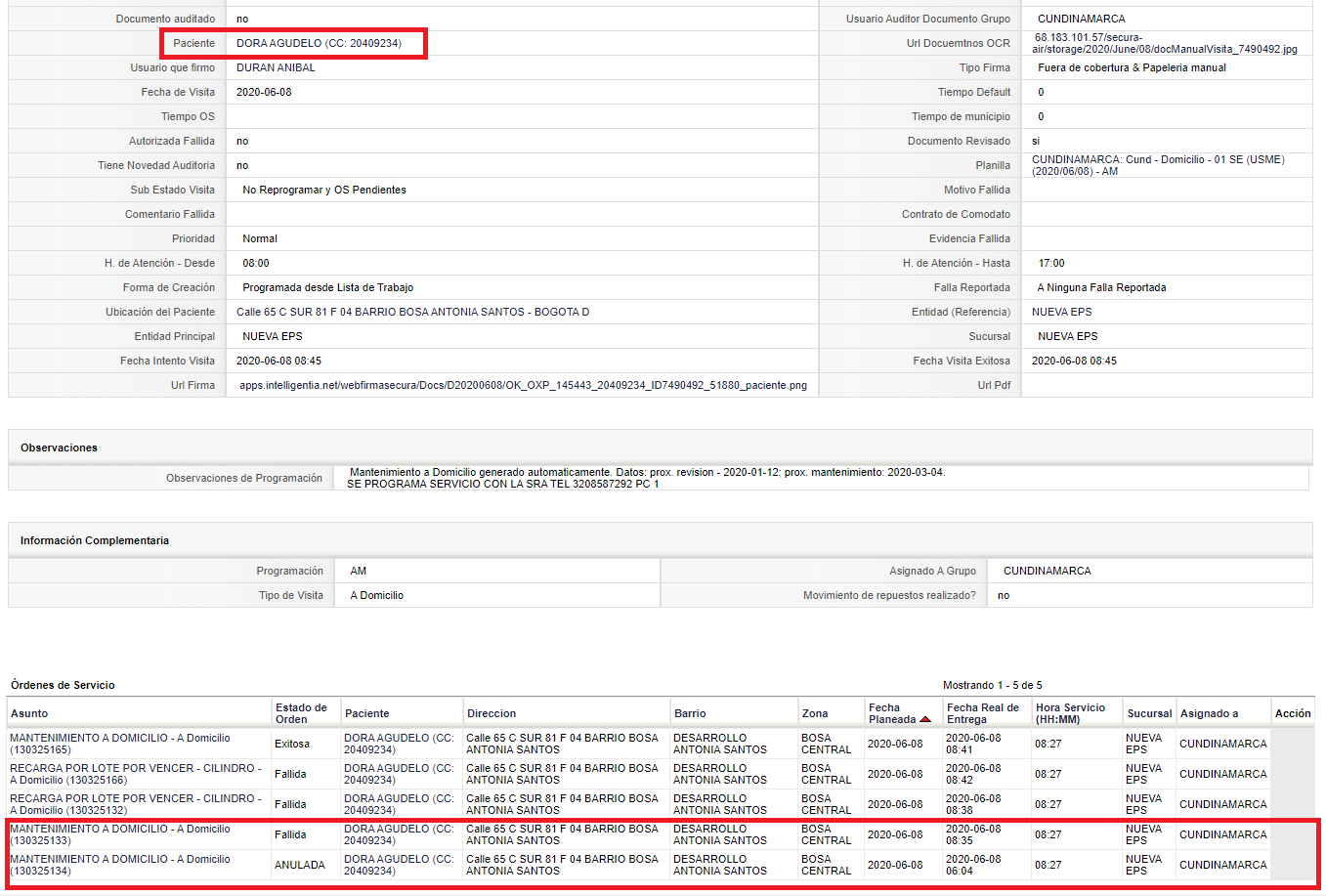Select the Paciente field value DORA AGUDELO

319,43
